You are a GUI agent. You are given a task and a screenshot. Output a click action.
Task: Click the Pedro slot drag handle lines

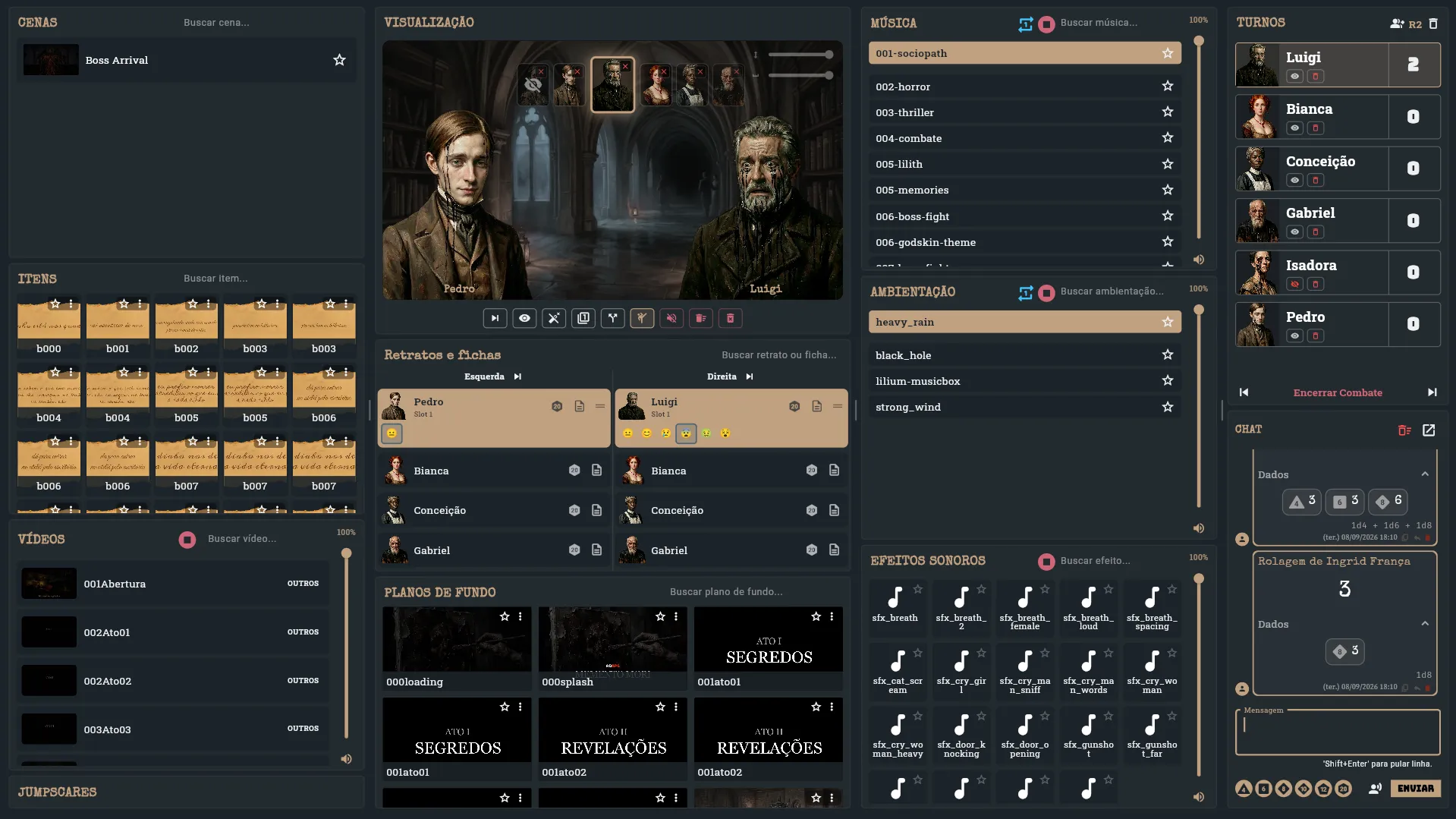click(x=600, y=407)
